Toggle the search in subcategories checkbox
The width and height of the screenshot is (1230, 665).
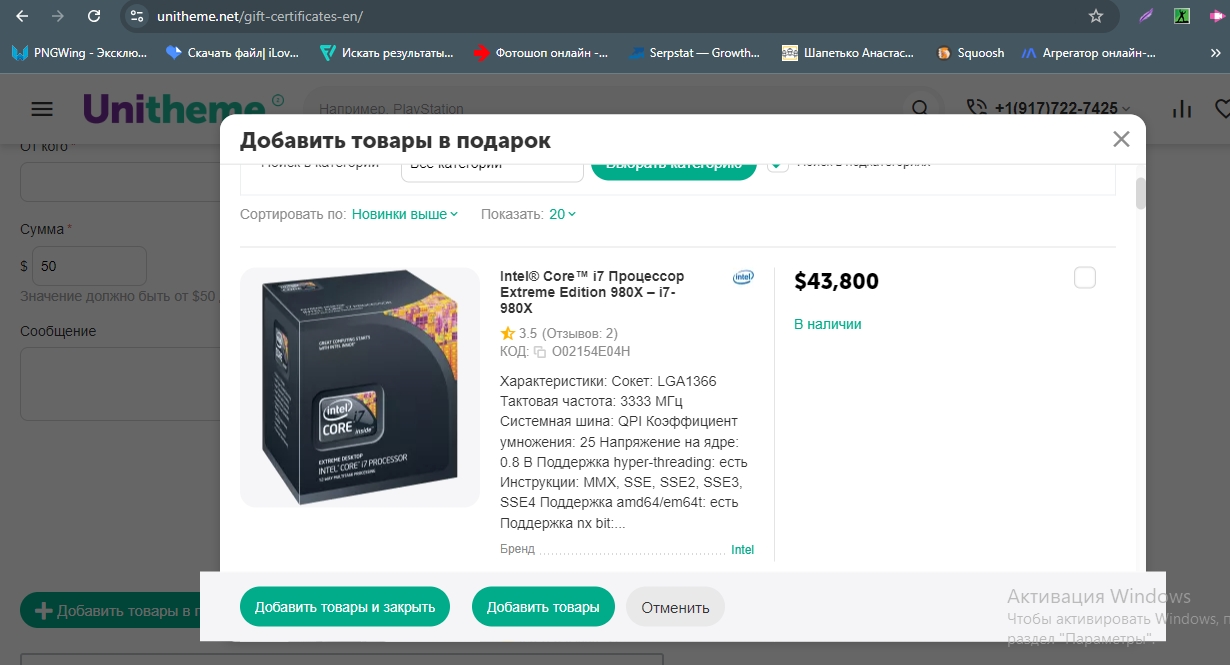coord(778,165)
